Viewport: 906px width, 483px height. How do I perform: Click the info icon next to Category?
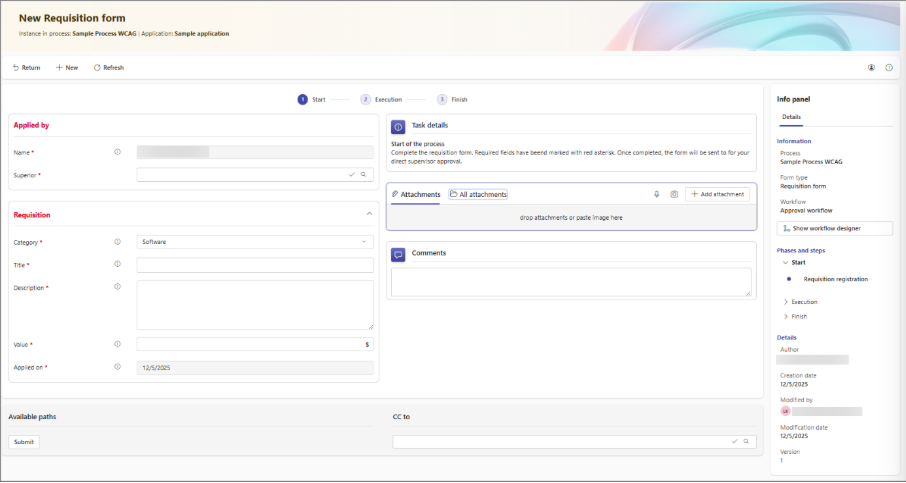coord(117,241)
